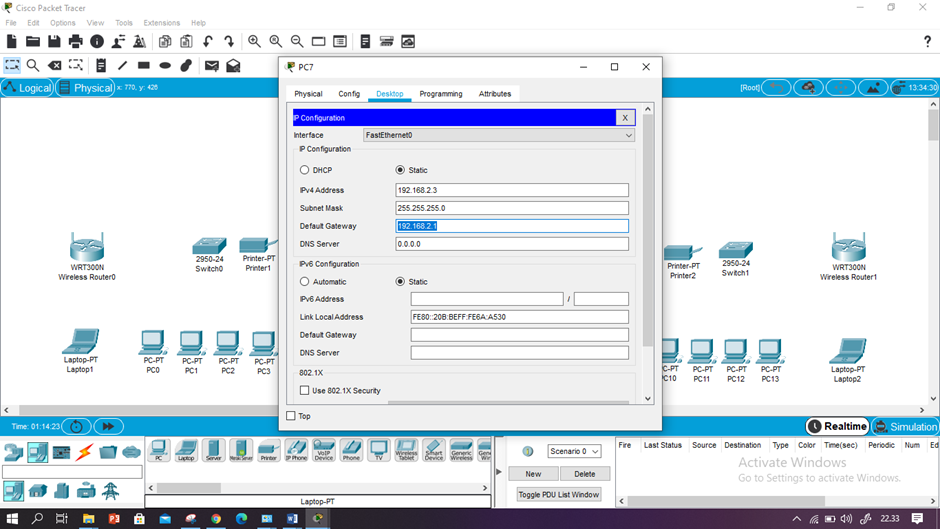Open the Attributes tab in PC7
Viewport: 940px width, 529px height.
coord(495,94)
